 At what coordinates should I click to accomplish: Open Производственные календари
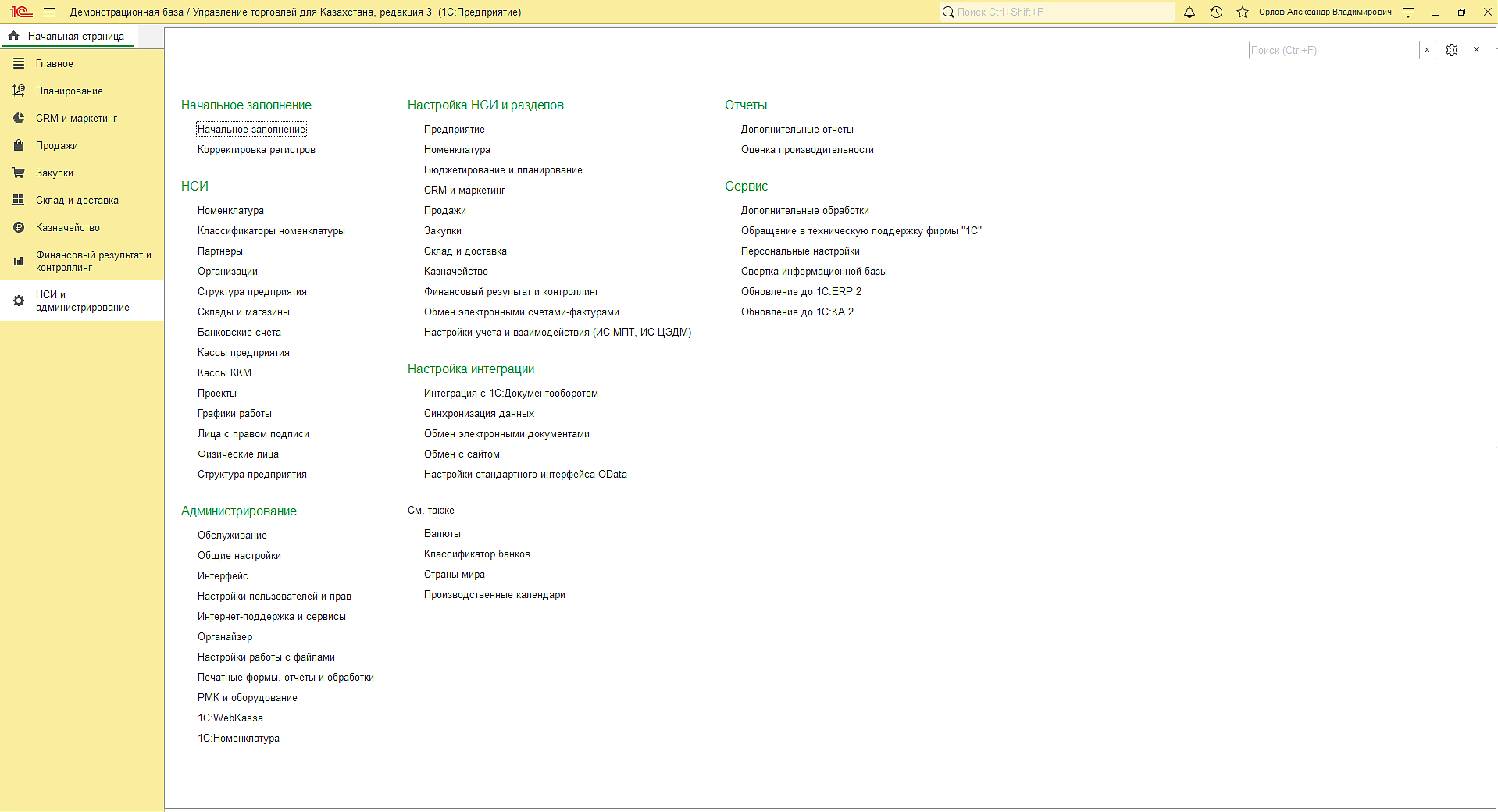tap(494, 594)
